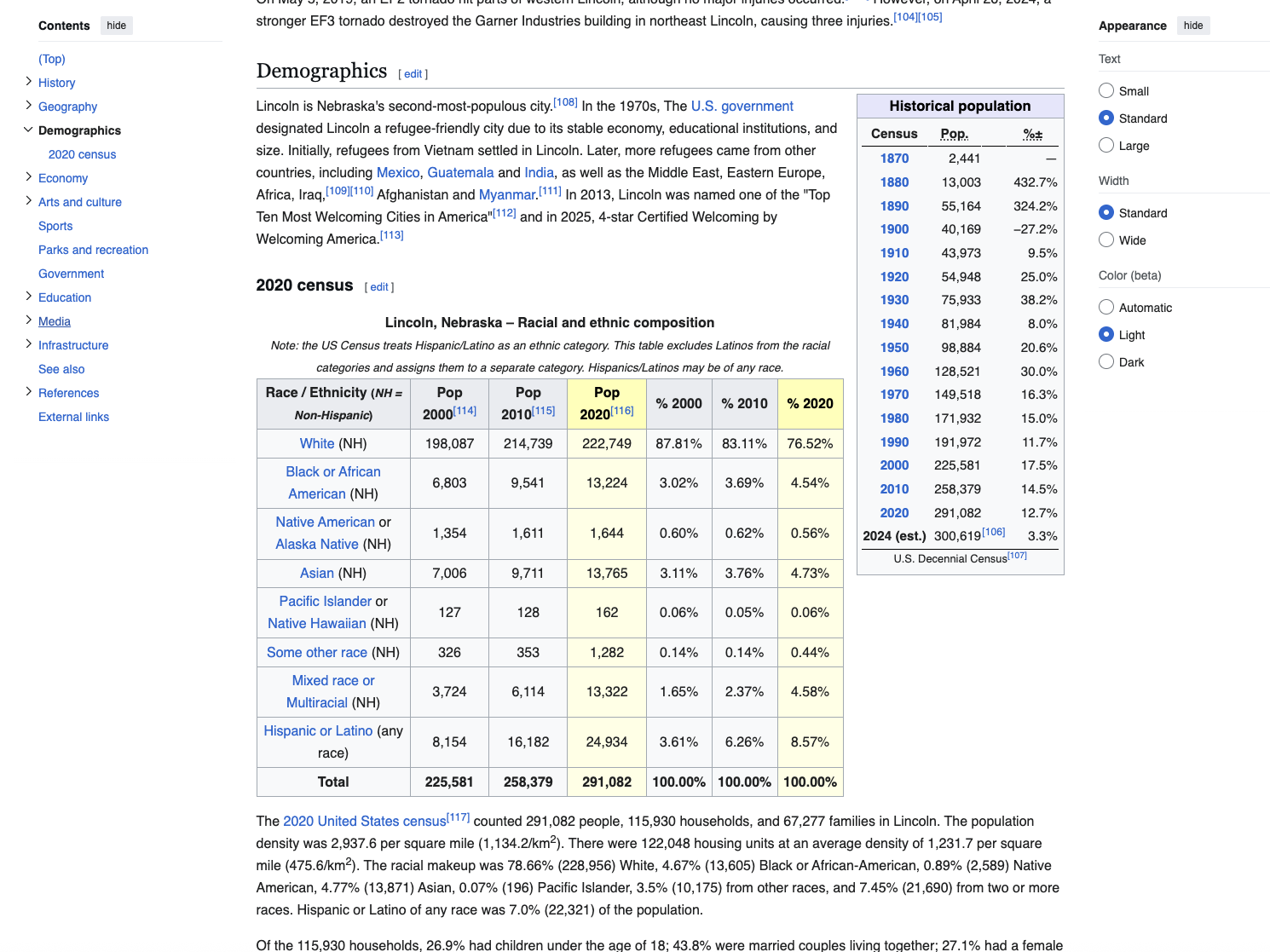Image resolution: width=1270 pixels, height=952 pixels.
Task: Open the Mixed race or Multiracial link
Action: (x=332, y=691)
